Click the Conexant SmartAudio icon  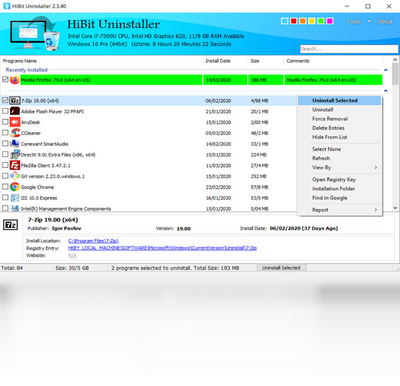15,144
